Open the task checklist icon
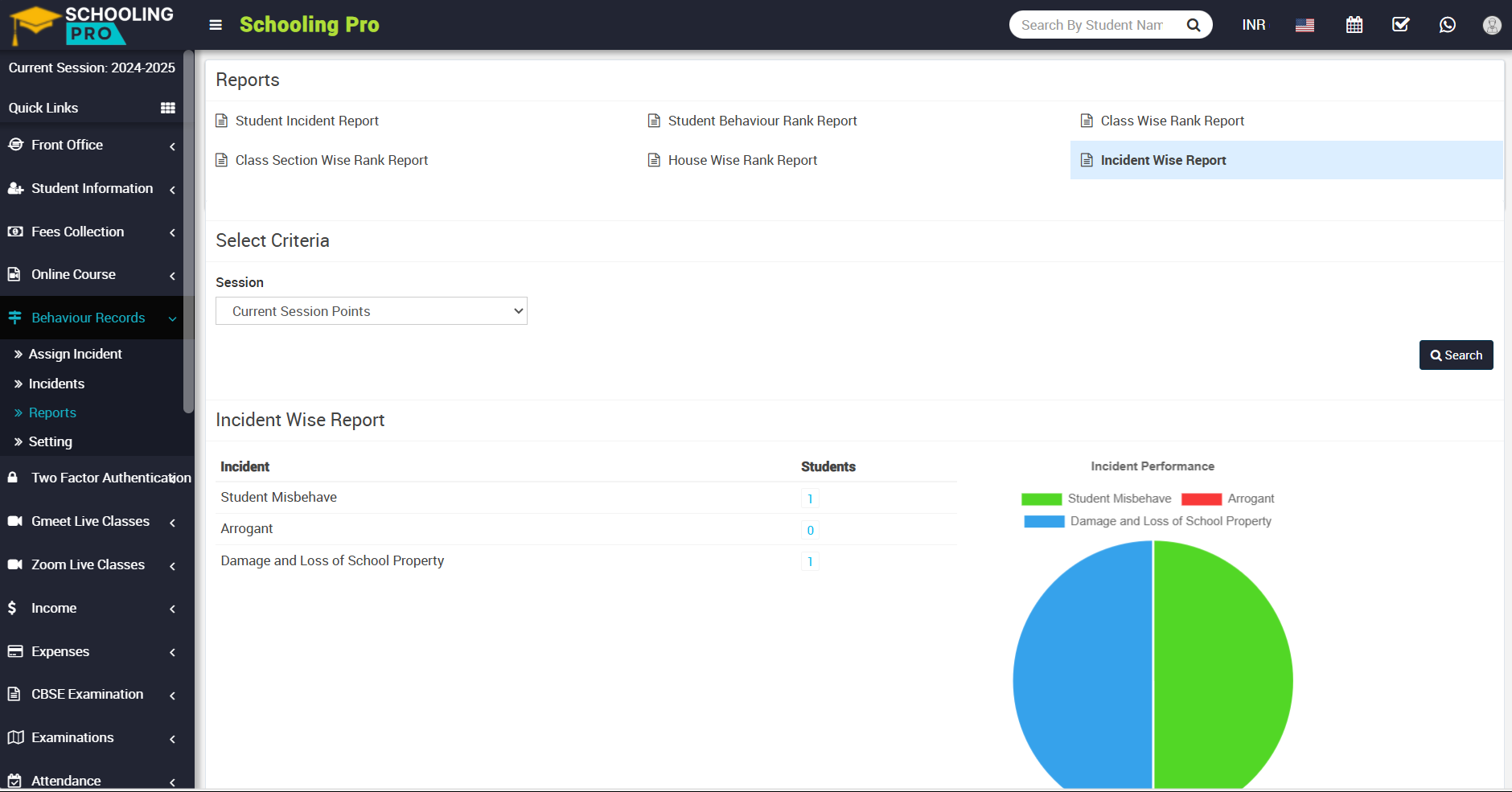The width and height of the screenshot is (1512, 792). point(1401,25)
